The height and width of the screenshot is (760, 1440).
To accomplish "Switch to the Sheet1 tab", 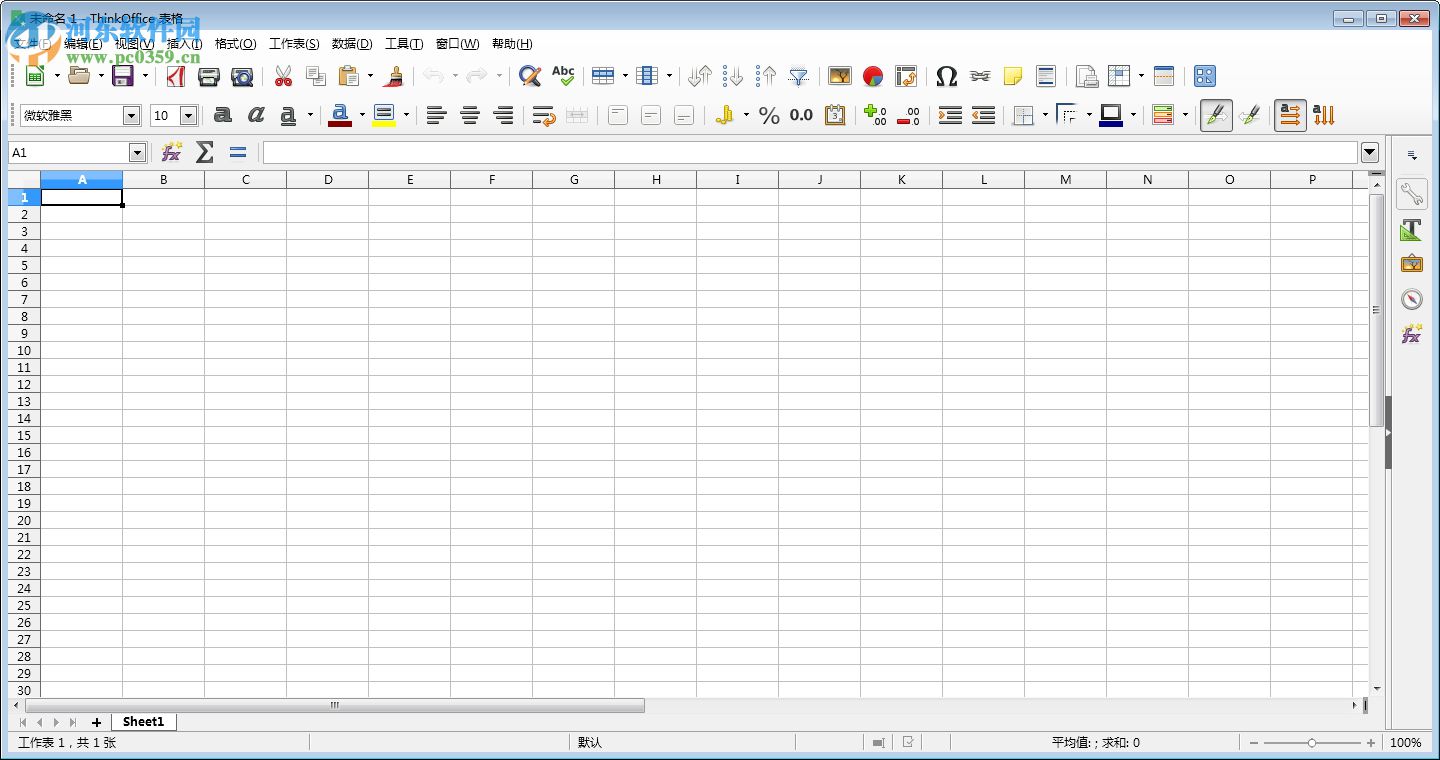I will pos(143,721).
